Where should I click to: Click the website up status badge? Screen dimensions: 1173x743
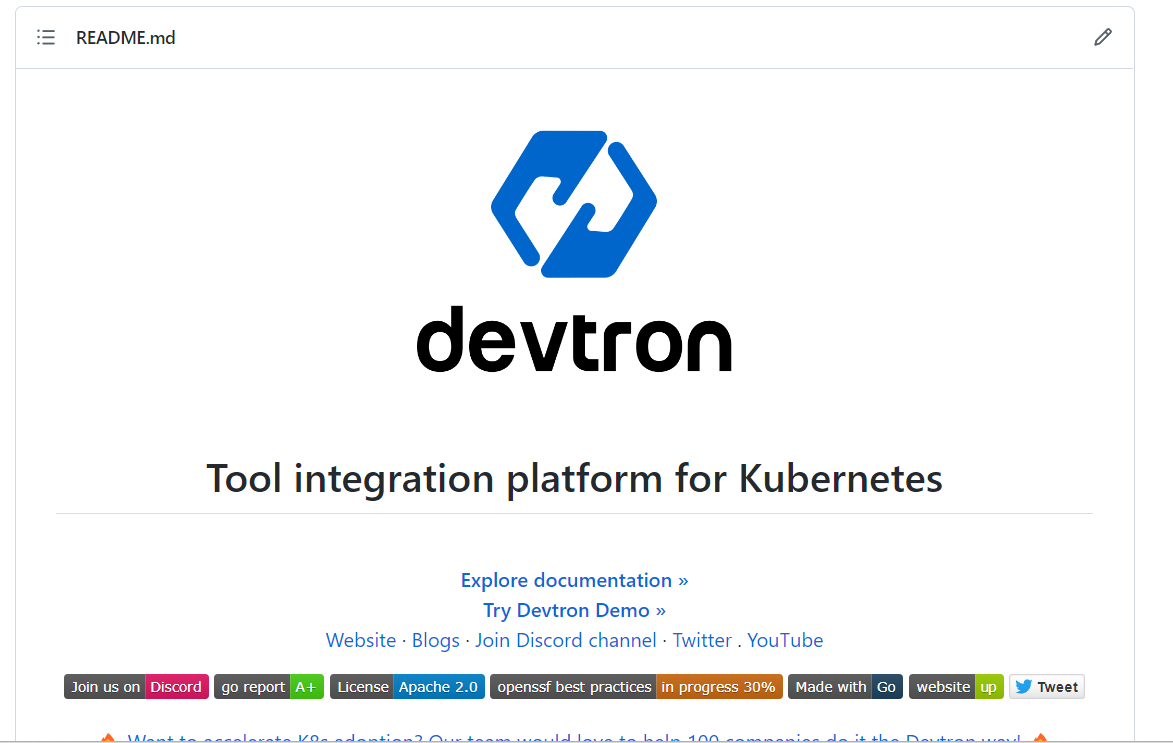point(956,687)
